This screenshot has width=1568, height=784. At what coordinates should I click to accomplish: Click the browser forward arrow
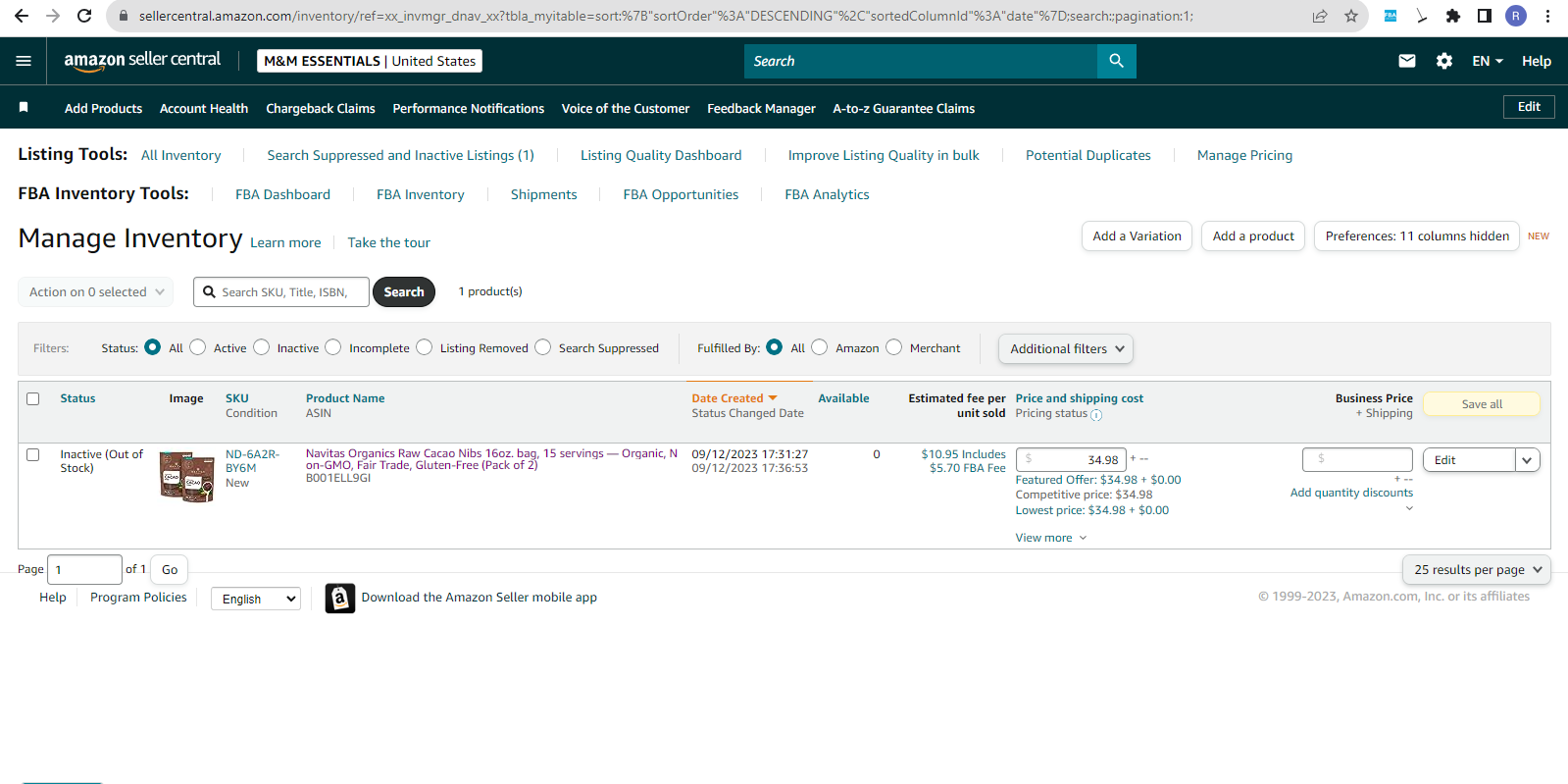coord(53,16)
